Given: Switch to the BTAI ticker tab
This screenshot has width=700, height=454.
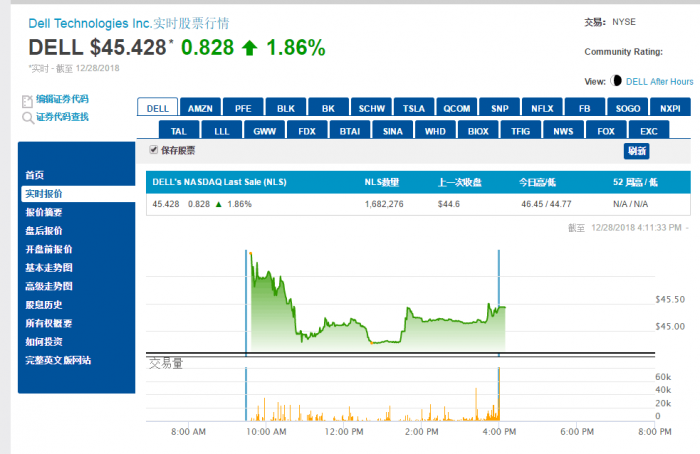Looking at the screenshot, I should (350, 131).
